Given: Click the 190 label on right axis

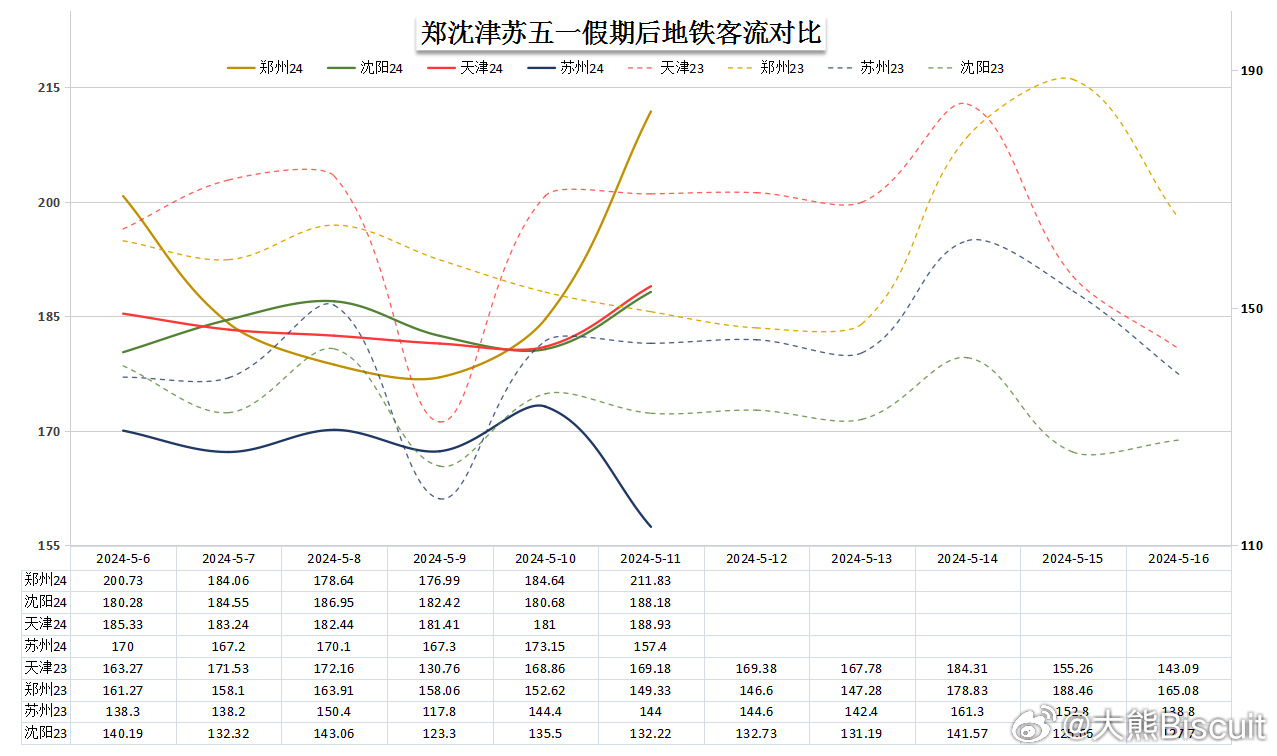Looking at the screenshot, I should [x=1251, y=71].
